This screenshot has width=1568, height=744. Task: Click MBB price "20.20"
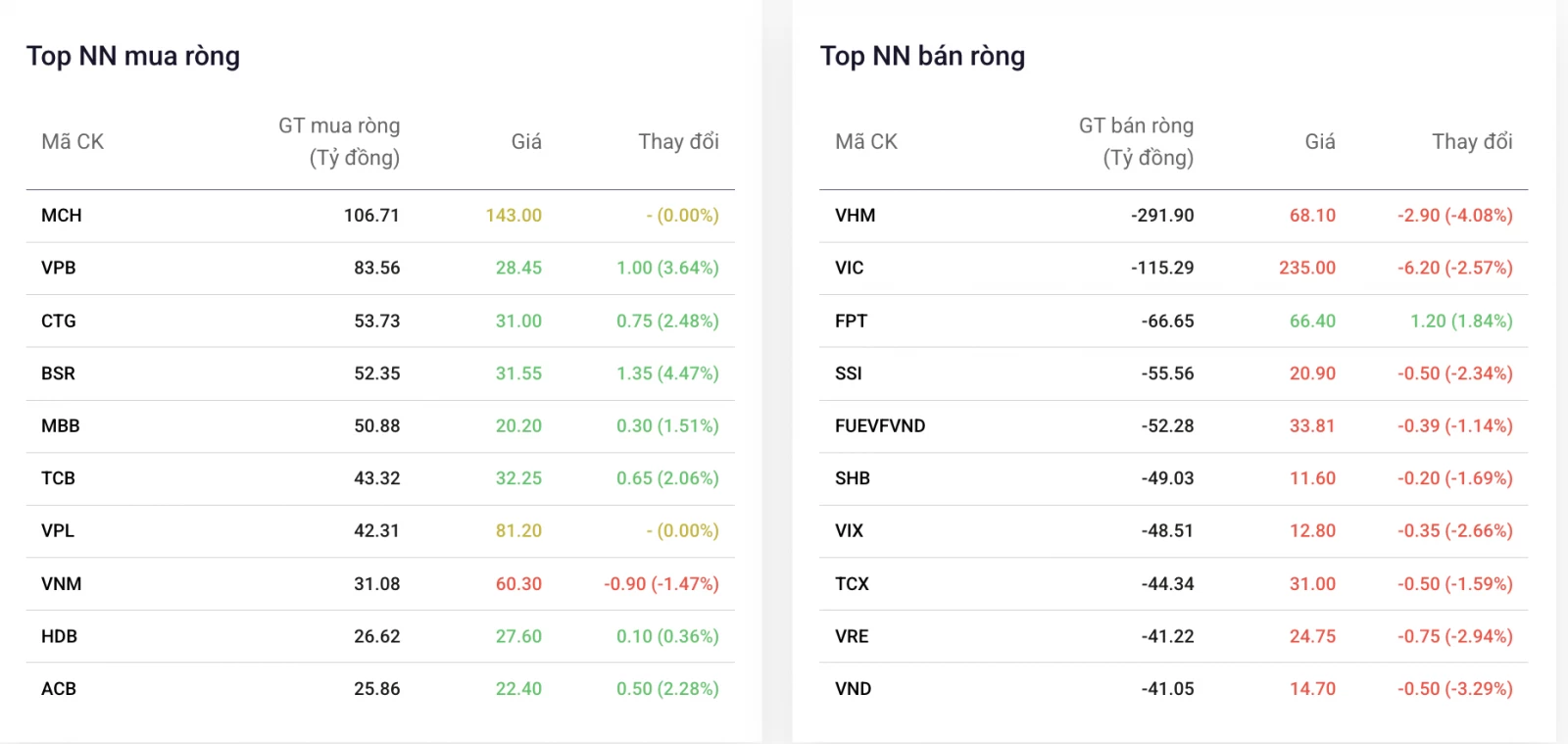[x=518, y=425]
